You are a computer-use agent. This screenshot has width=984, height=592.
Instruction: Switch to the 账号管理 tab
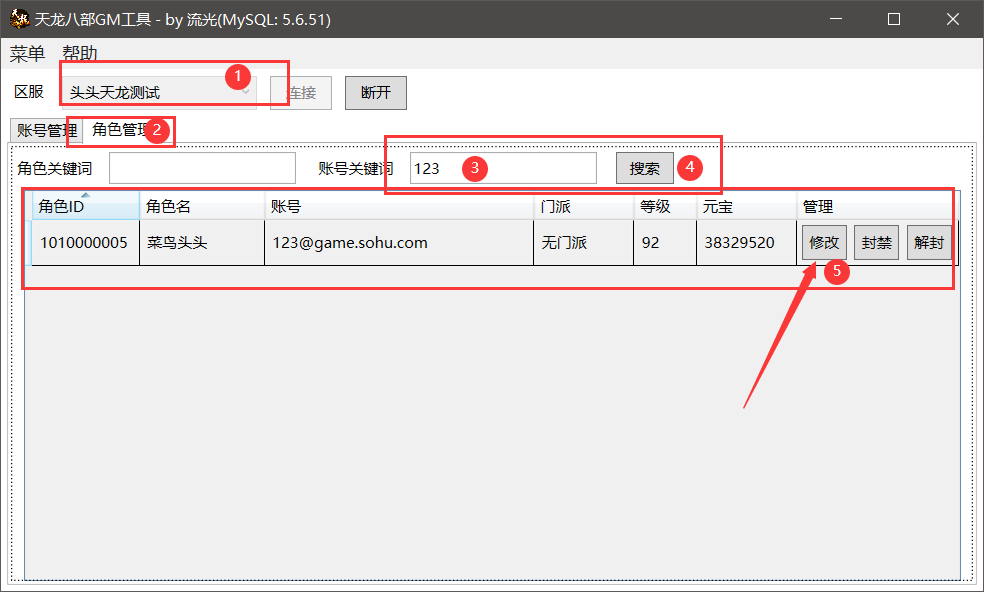(46, 131)
